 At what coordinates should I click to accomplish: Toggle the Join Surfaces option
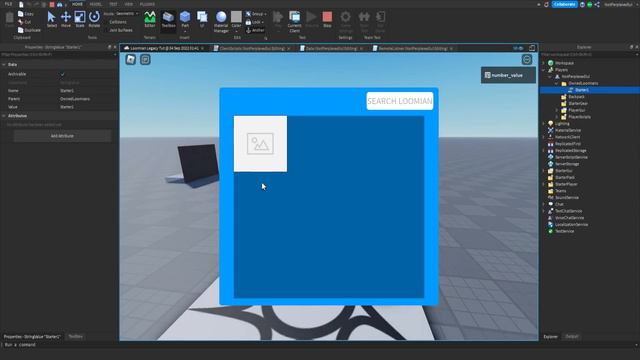(x=120, y=30)
